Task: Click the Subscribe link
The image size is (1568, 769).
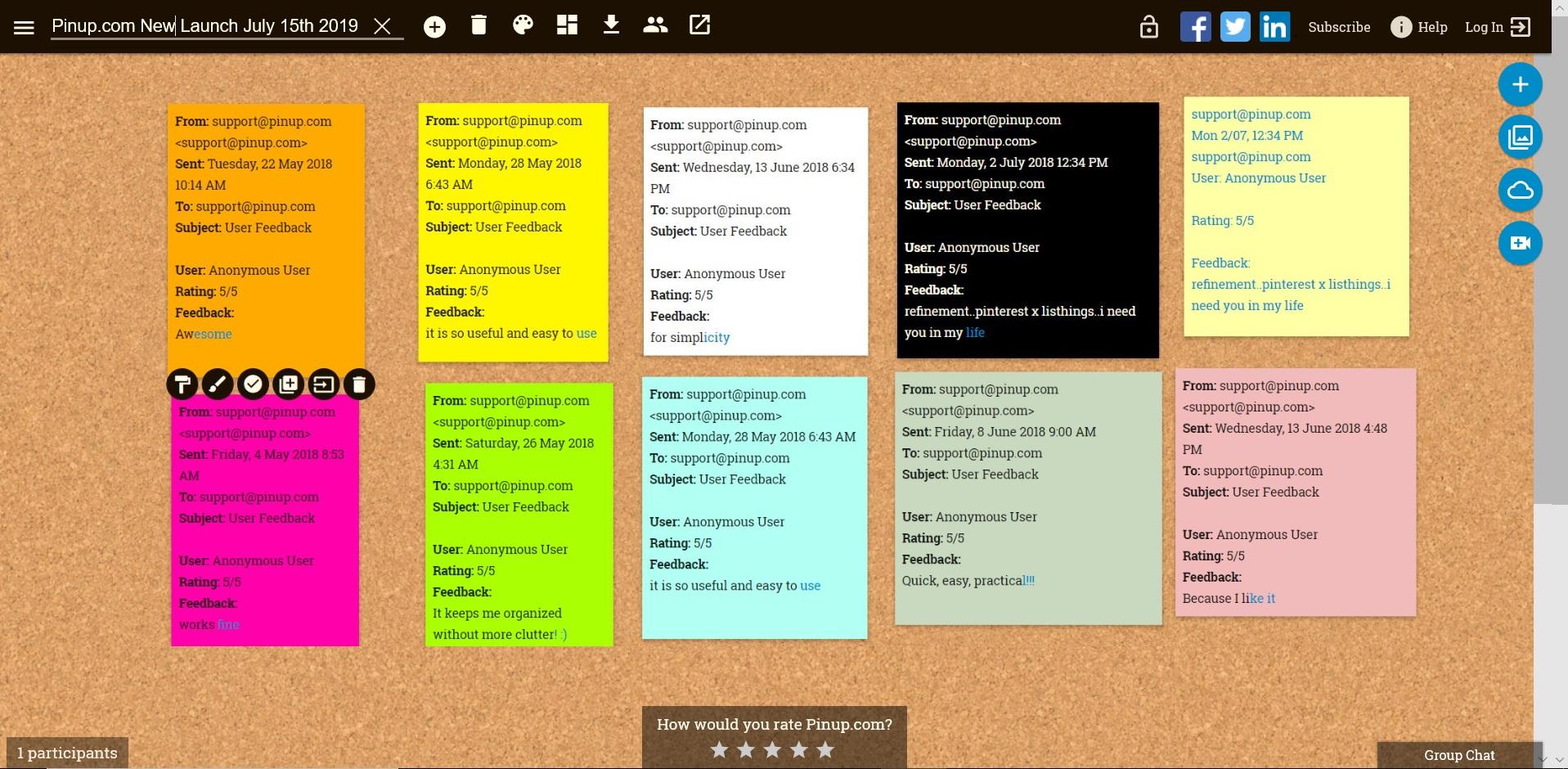Action: point(1339,27)
